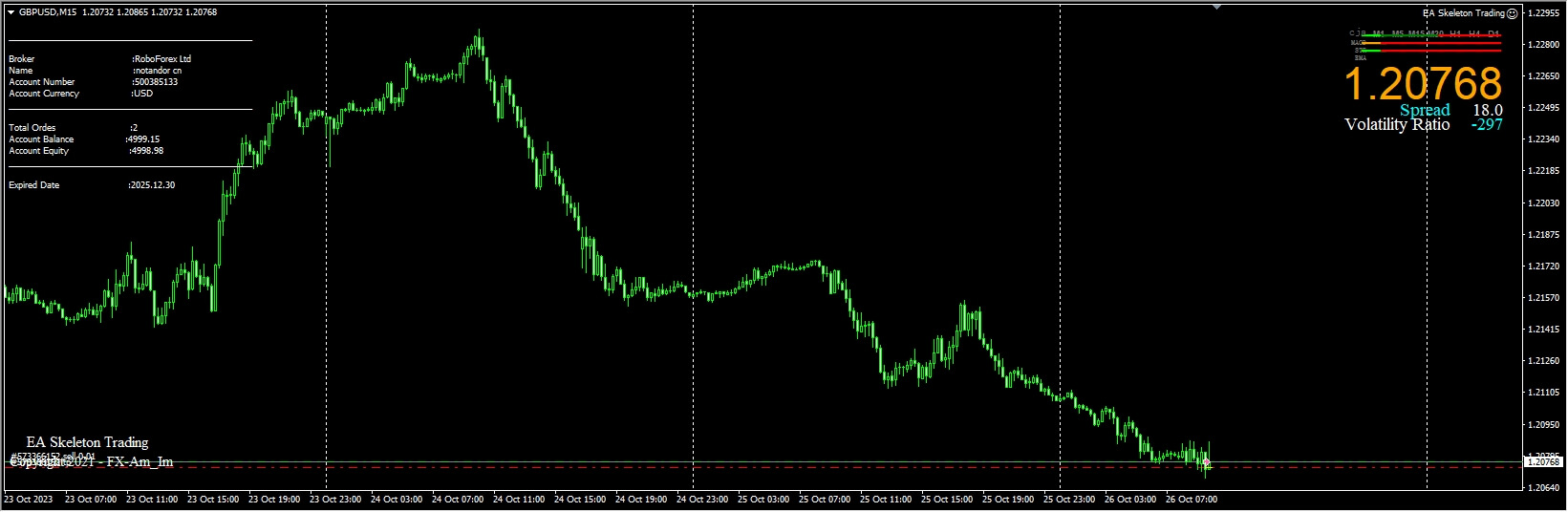
Task: Click the Expired Date label
Action: point(34,185)
